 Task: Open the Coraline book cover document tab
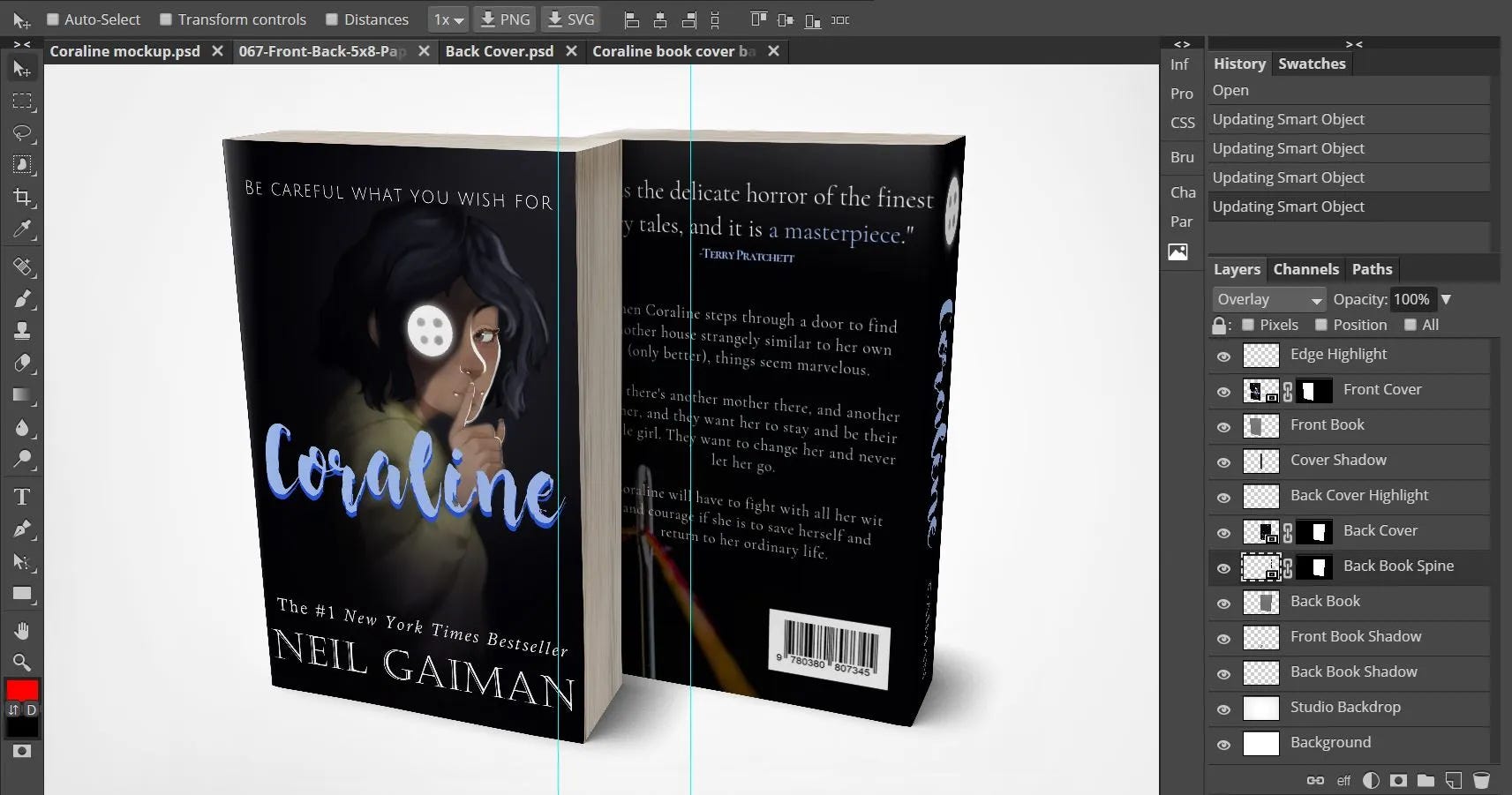coord(673,51)
